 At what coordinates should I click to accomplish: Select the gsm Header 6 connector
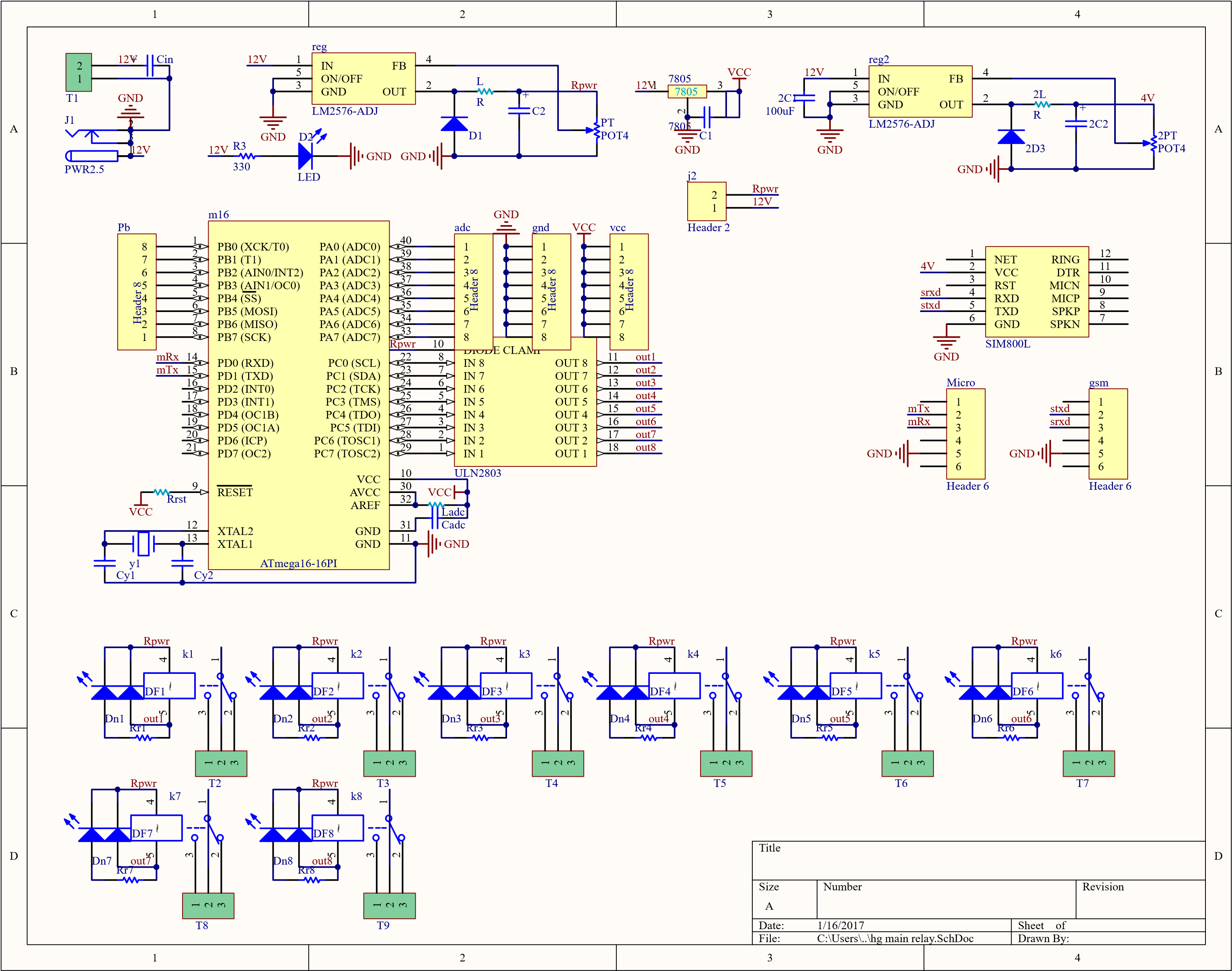[x=1108, y=434]
